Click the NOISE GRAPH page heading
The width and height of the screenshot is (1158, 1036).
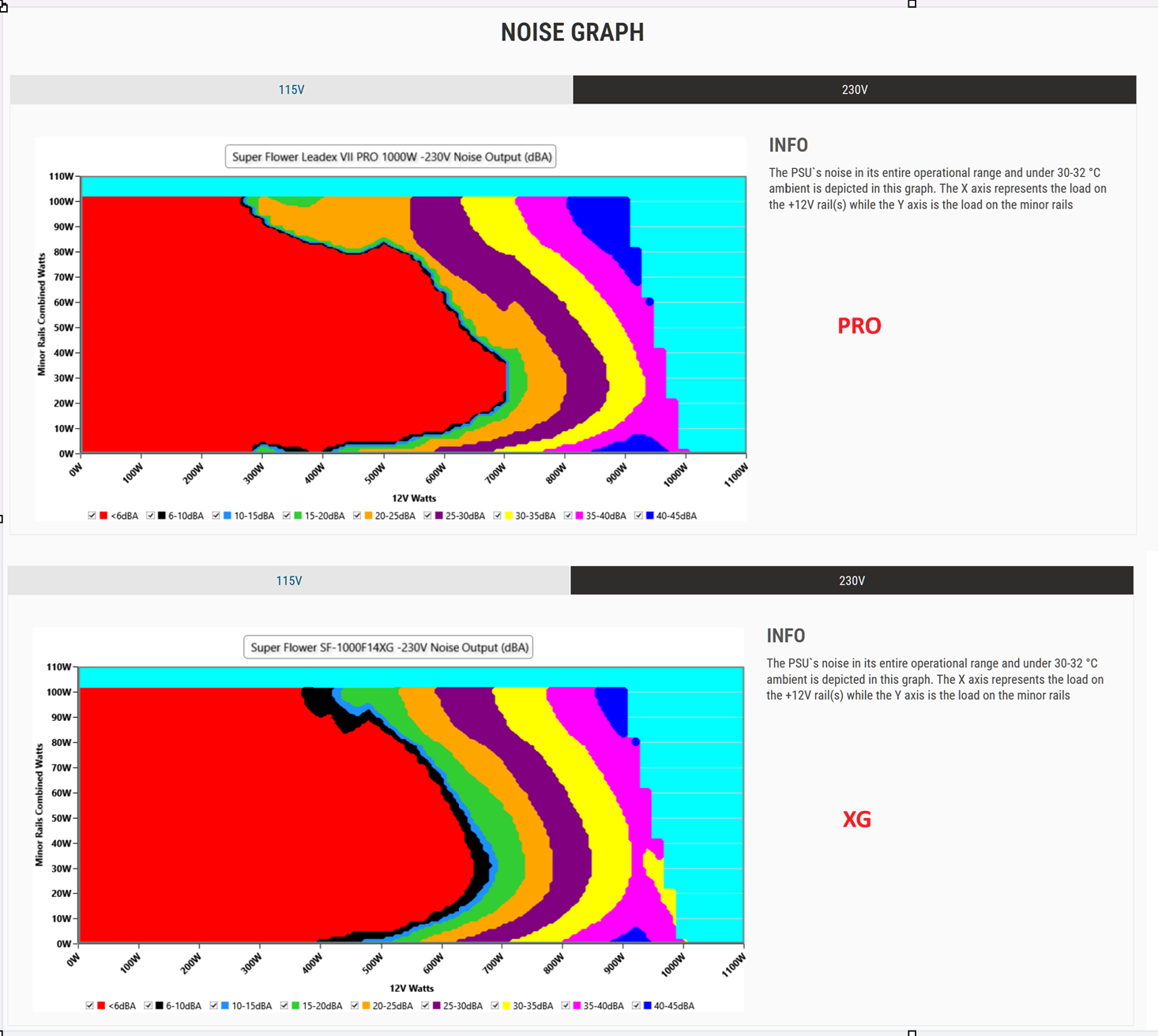pyautogui.click(x=573, y=32)
